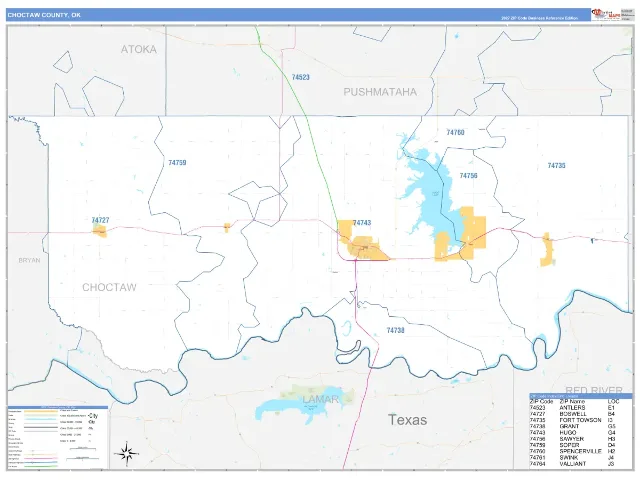The image size is (640, 480).
Task: Click the CHOCTAW county label
Action: point(109,287)
